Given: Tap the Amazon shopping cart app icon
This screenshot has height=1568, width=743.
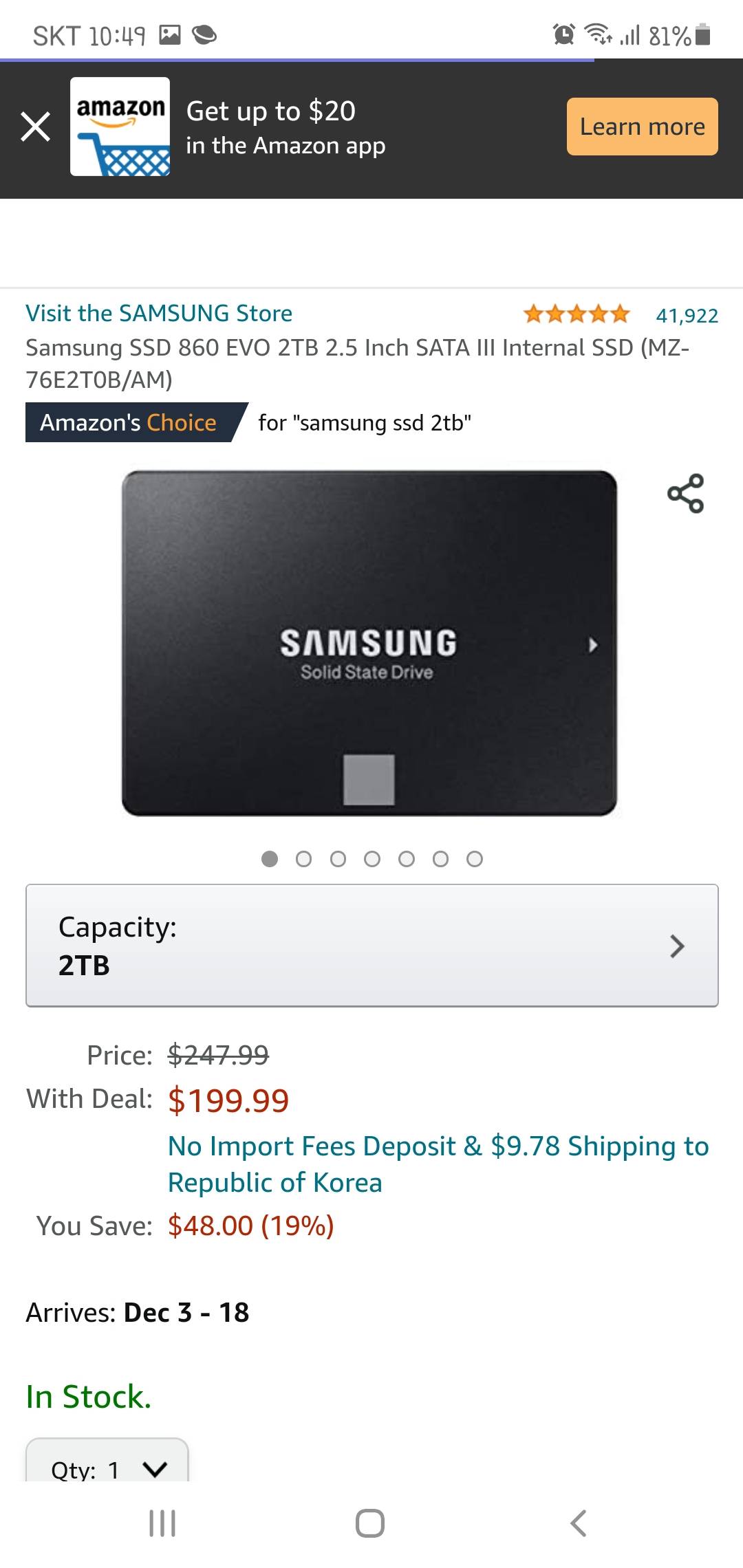Looking at the screenshot, I should coord(120,127).
